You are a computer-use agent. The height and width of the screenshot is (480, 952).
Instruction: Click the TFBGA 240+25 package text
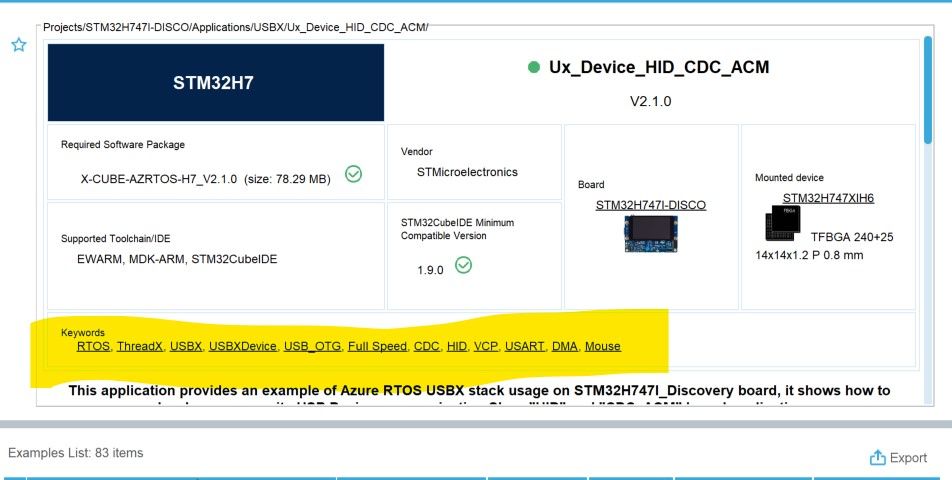(852, 237)
